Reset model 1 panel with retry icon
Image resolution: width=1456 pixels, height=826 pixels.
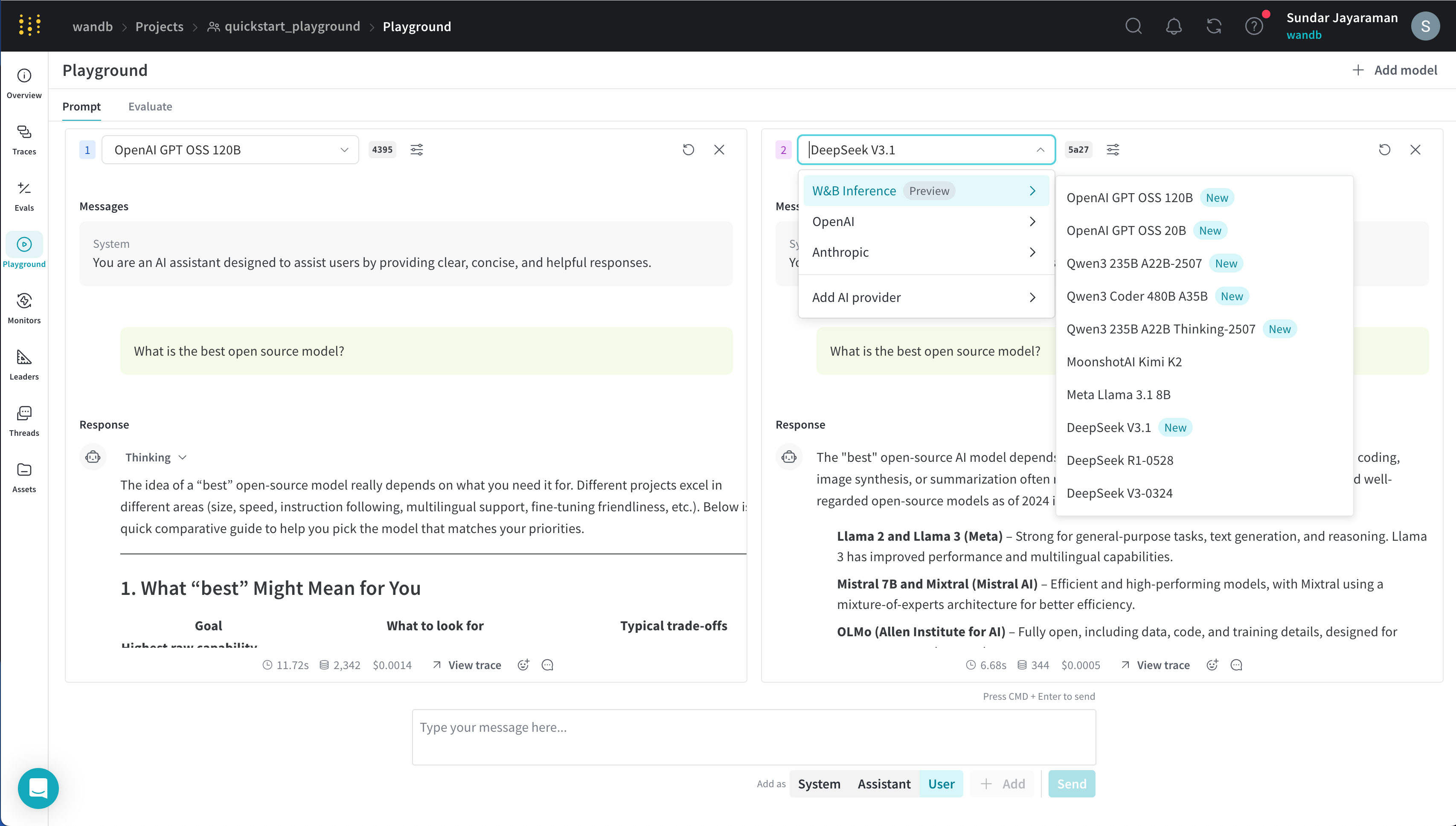coord(688,150)
